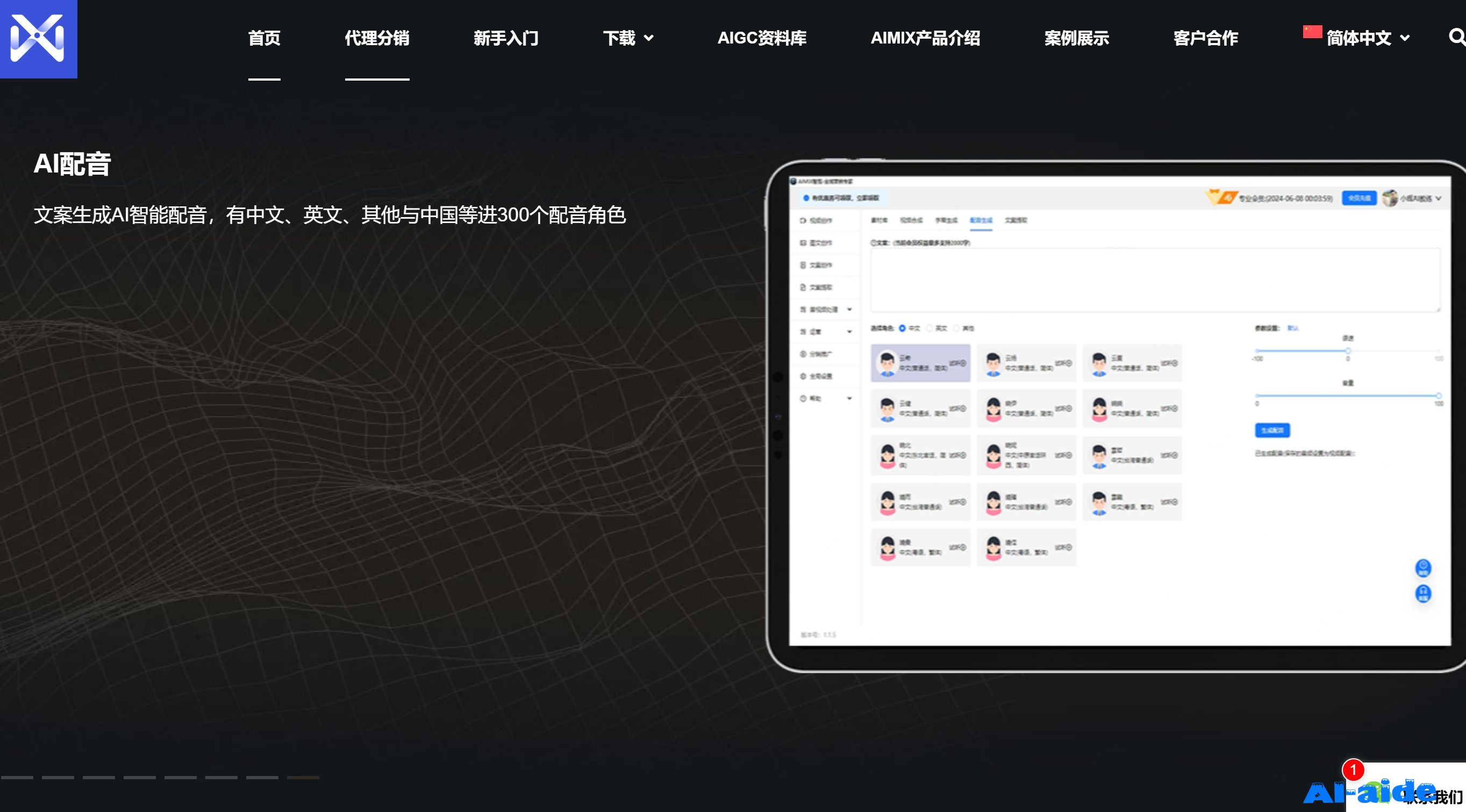Open the 客户合作 navigation item
The height and width of the screenshot is (812, 1466).
pos(1205,38)
